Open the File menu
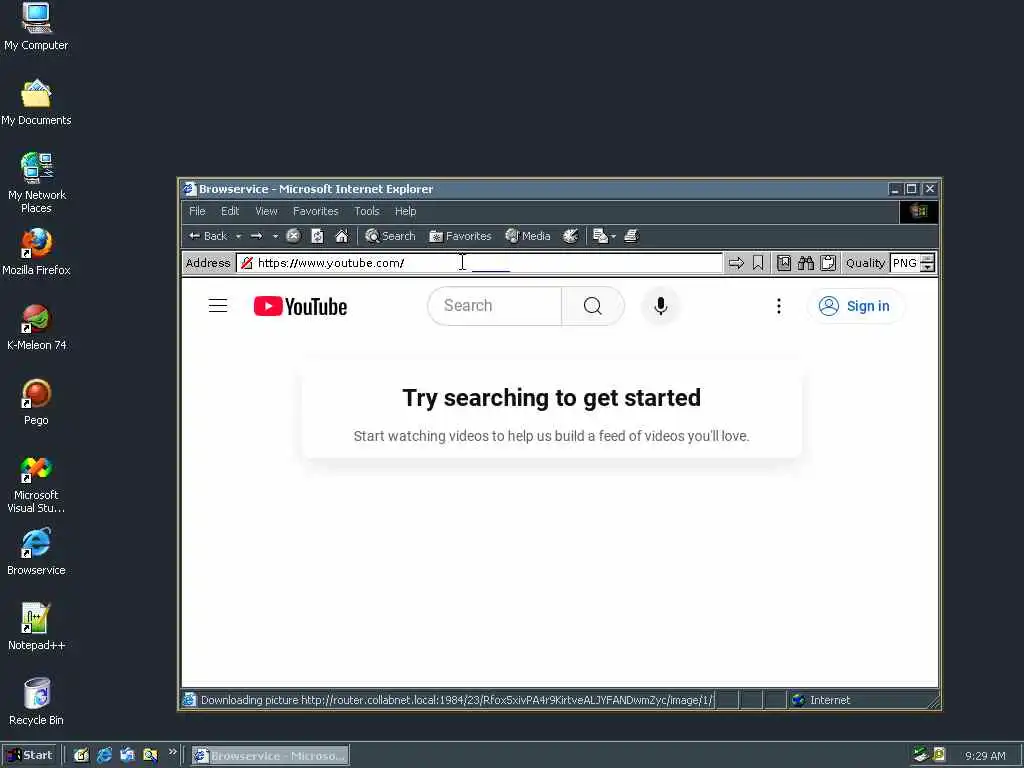The height and width of the screenshot is (768, 1024). coord(197,211)
